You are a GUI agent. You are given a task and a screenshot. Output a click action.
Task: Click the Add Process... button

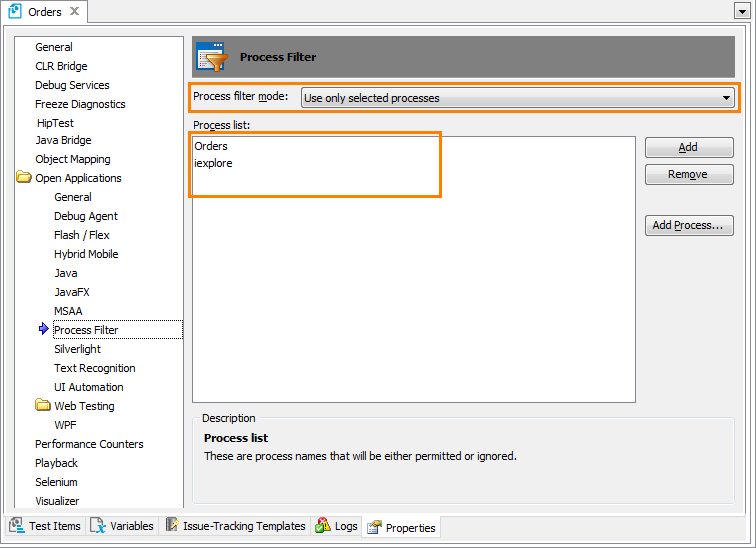click(689, 226)
